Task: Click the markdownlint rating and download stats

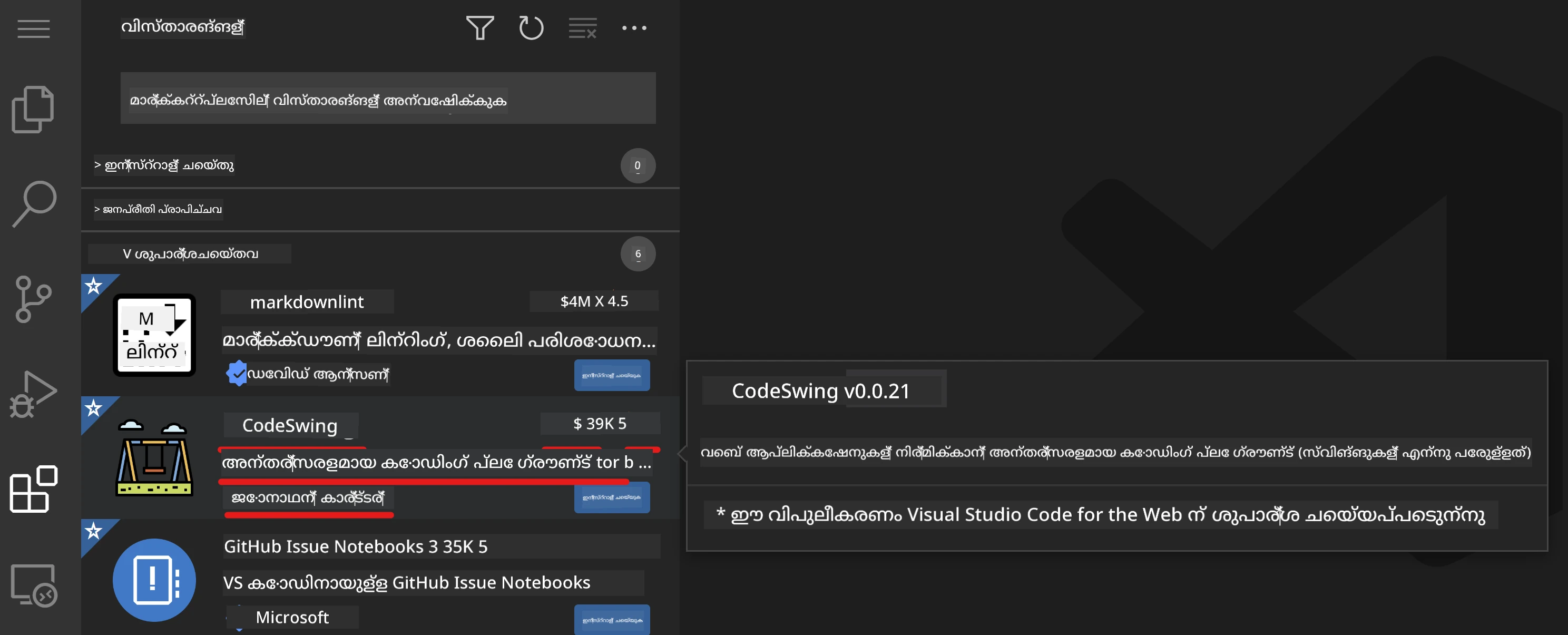Action: point(594,301)
